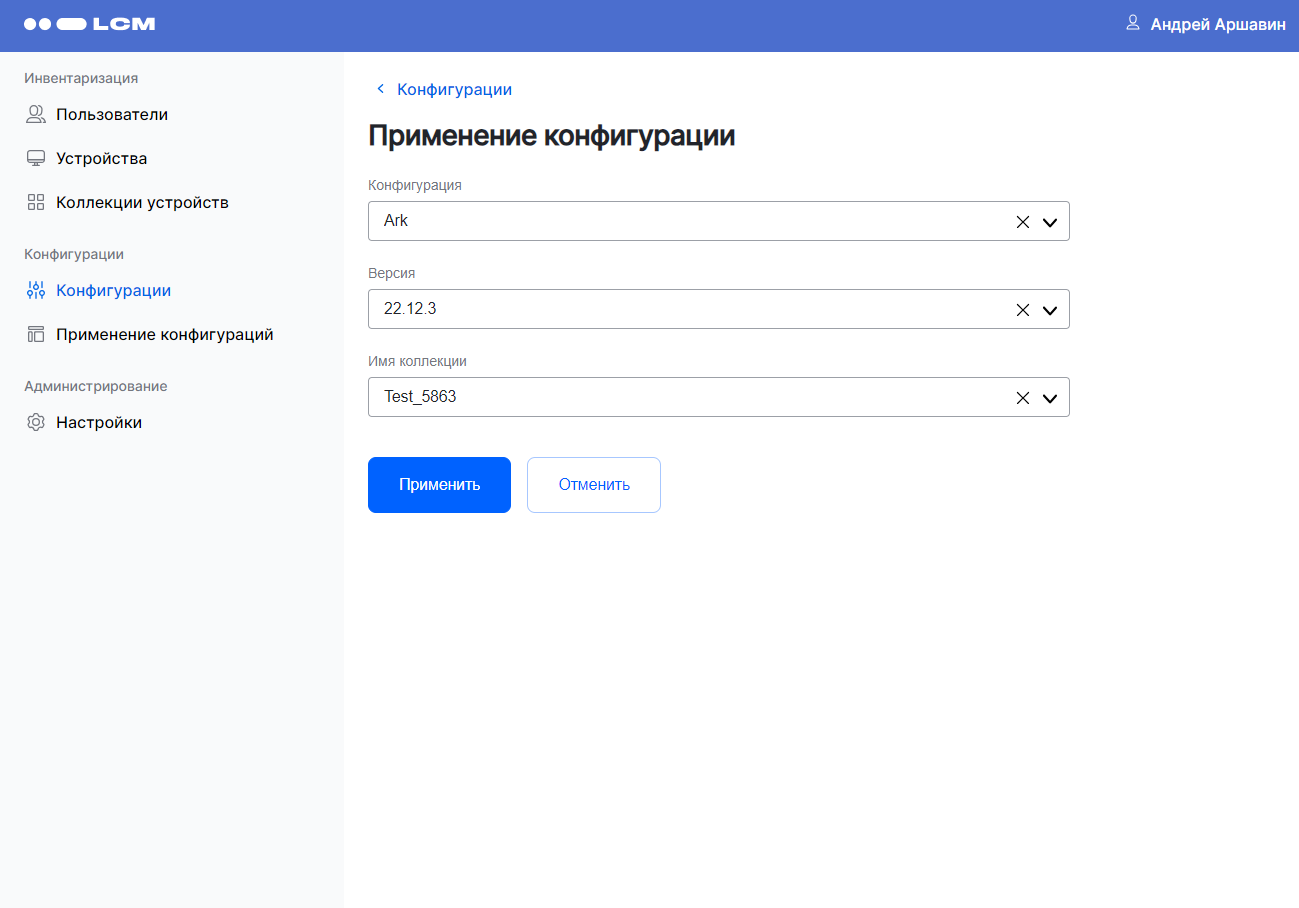Expand the Конфигурация dropdown arrow
The image size is (1299, 908).
click(x=1049, y=222)
